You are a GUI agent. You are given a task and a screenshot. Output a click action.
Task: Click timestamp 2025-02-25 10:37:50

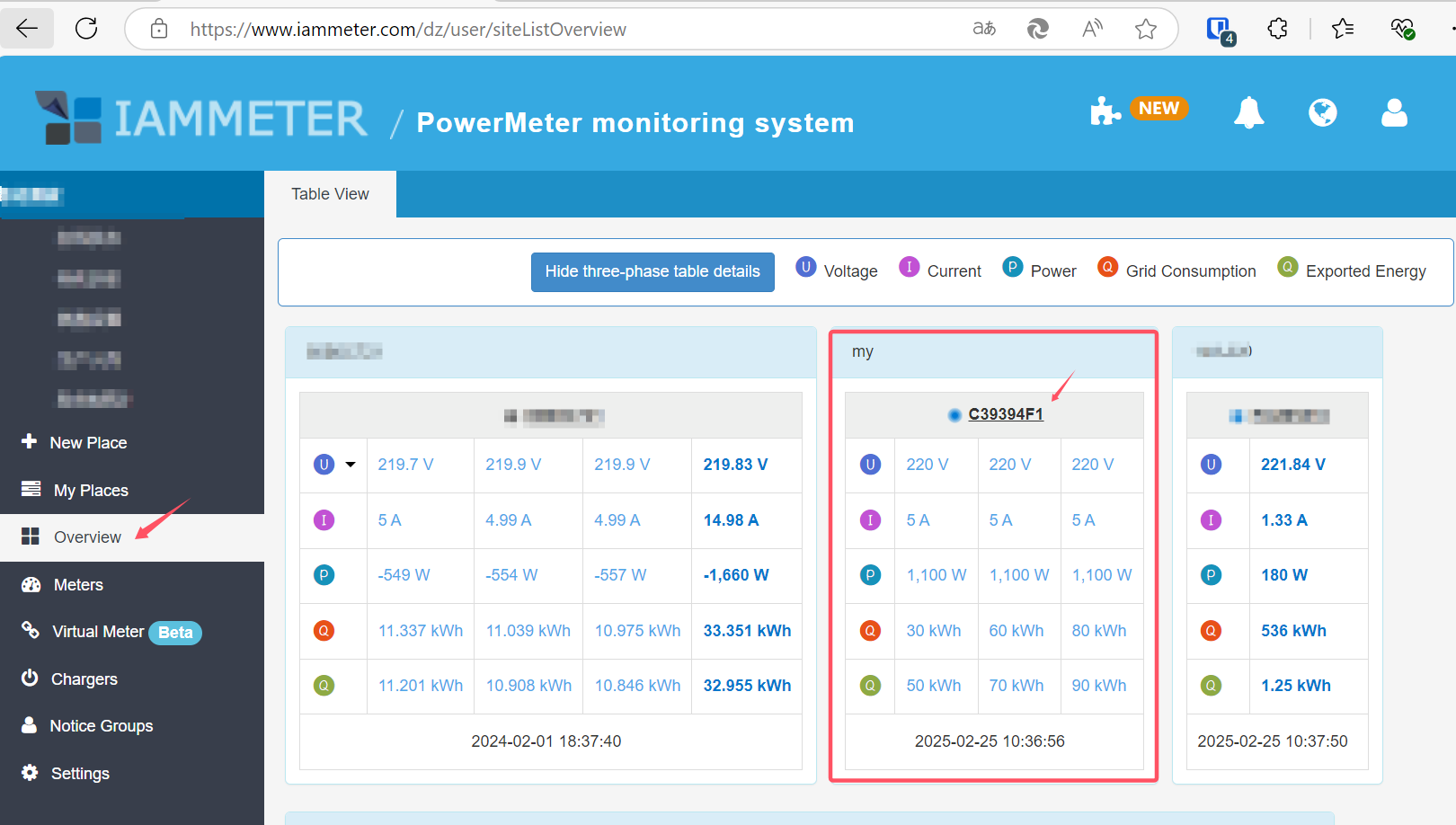(1273, 741)
